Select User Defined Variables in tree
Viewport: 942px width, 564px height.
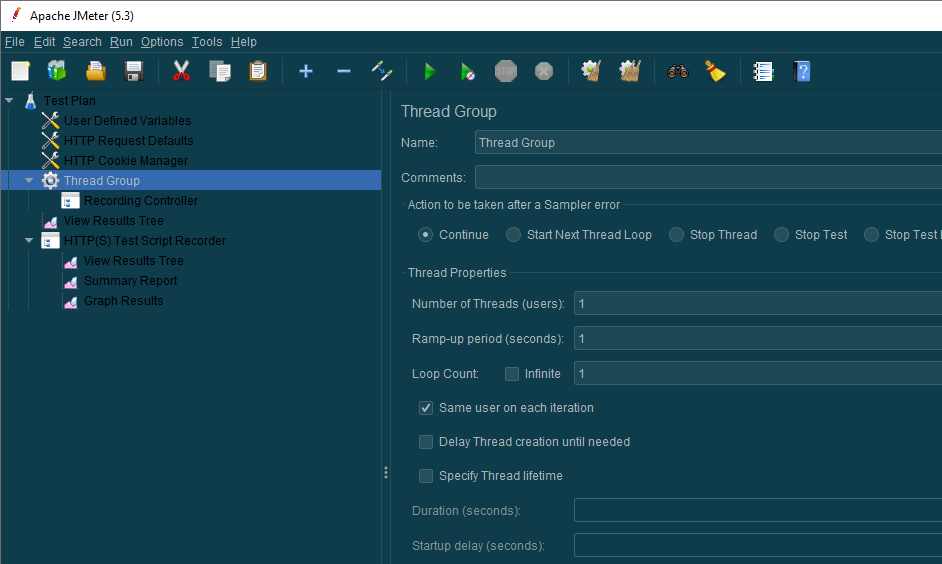[x=117, y=120]
